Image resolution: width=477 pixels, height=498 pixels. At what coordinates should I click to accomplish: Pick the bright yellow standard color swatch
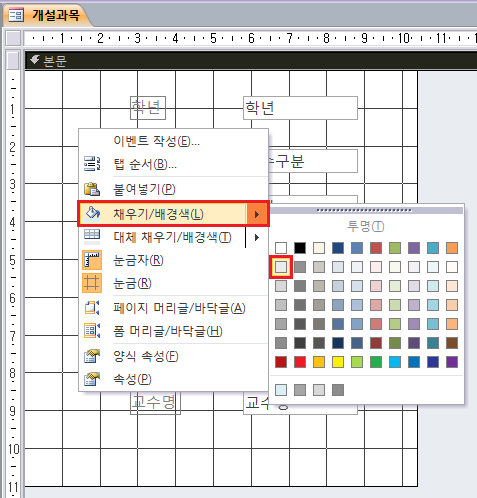tap(338, 362)
